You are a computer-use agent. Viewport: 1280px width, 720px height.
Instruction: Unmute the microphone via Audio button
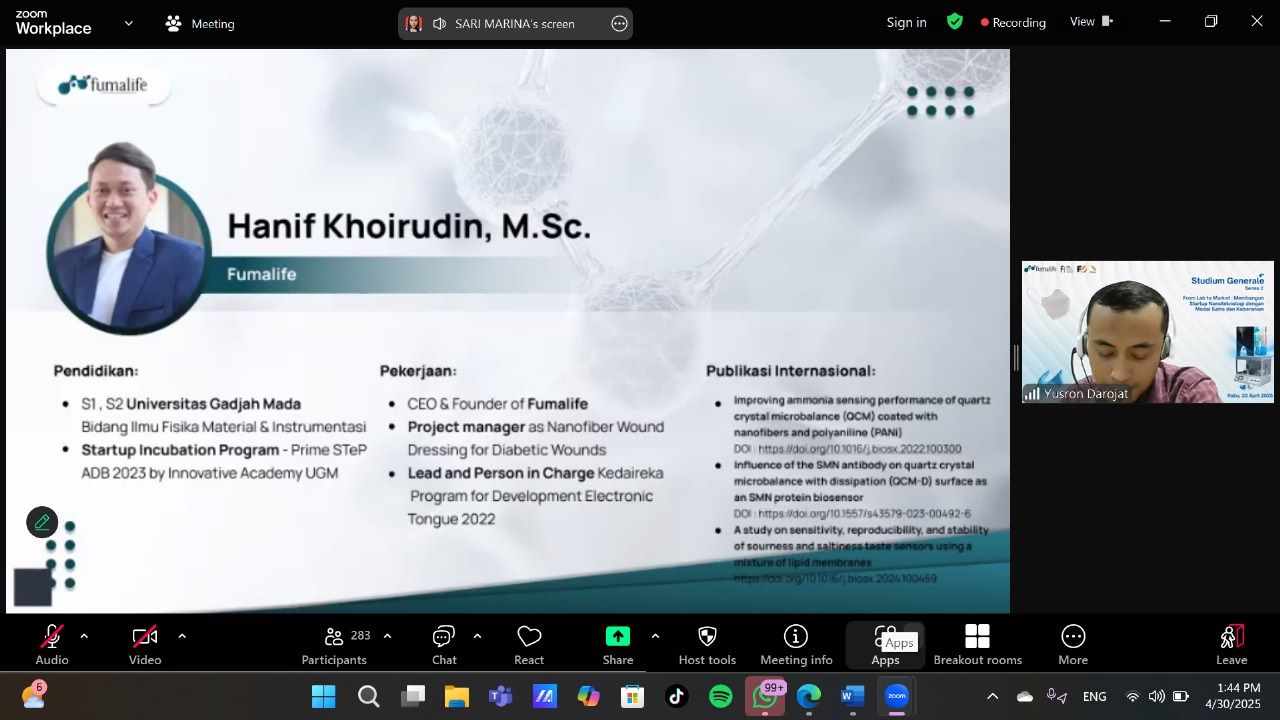(52, 645)
